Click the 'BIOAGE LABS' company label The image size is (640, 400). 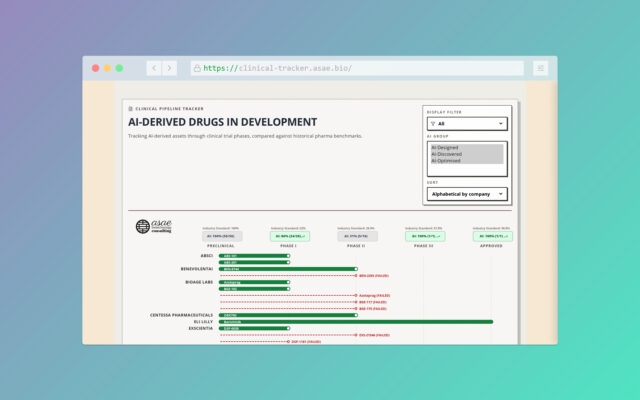tap(199, 282)
